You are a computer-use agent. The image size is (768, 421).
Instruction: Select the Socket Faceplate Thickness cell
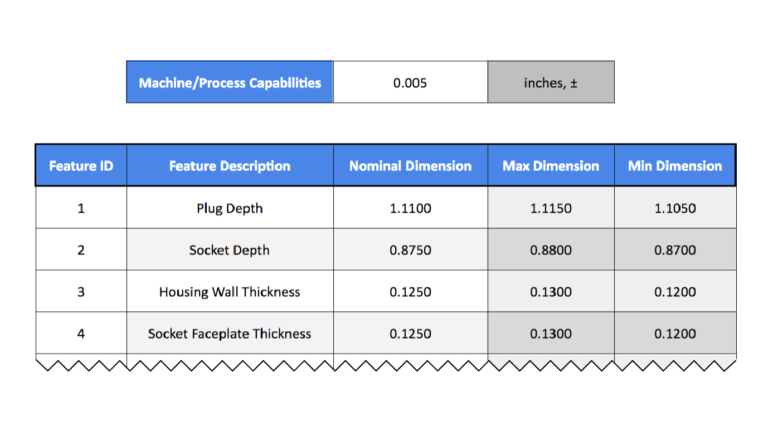pos(230,333)
